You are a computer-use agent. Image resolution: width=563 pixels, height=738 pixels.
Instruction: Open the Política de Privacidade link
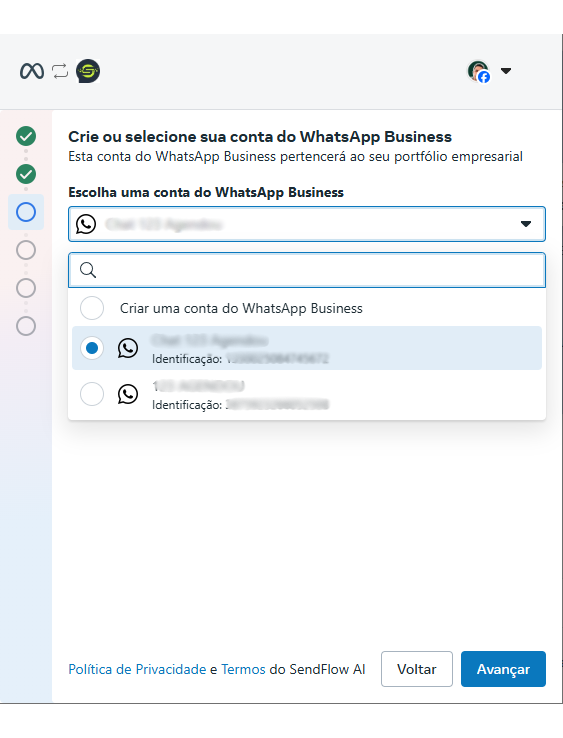click(x=137, y=669)
